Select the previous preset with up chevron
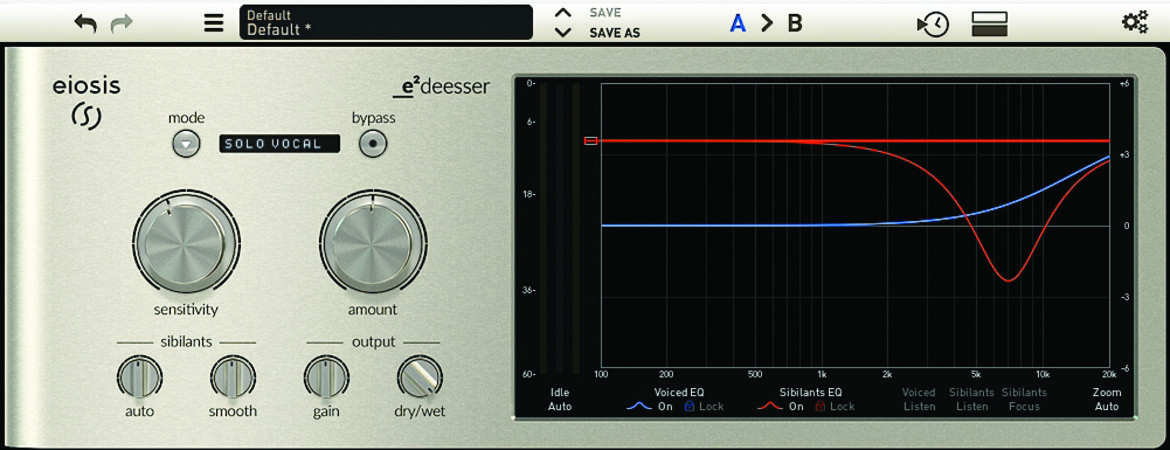The image size is (1170, 450). pos(563,13)
